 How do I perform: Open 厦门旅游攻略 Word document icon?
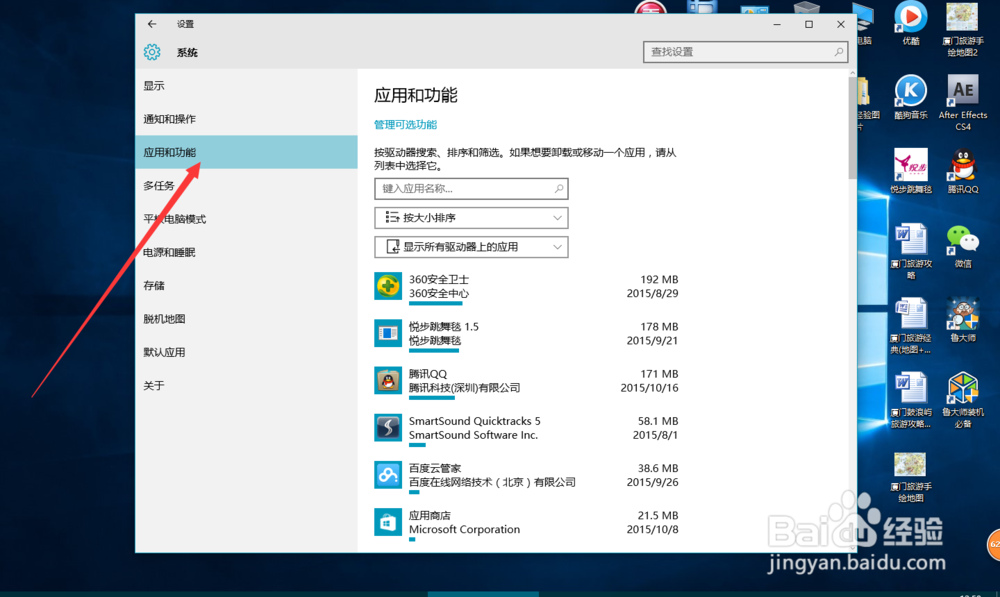[911, 251]
